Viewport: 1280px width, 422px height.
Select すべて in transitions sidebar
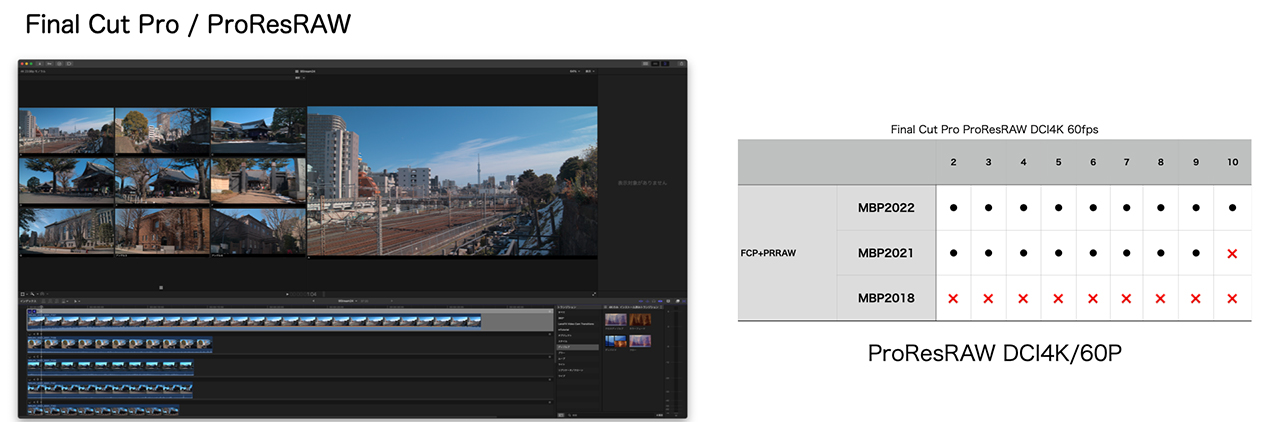[562, 312]
